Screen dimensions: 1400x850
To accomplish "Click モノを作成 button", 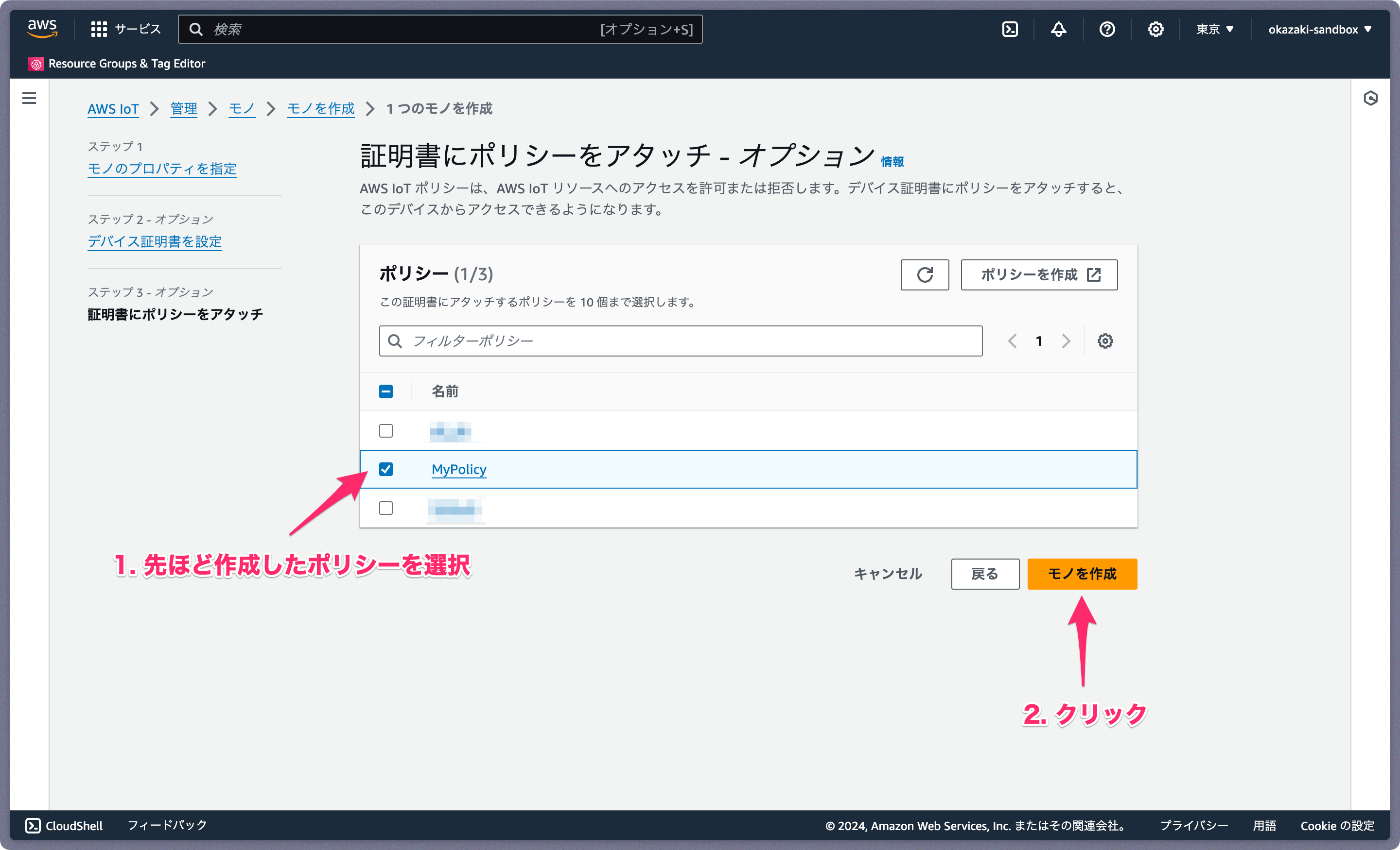I will pyautogui.click(x=1082, y=574).
